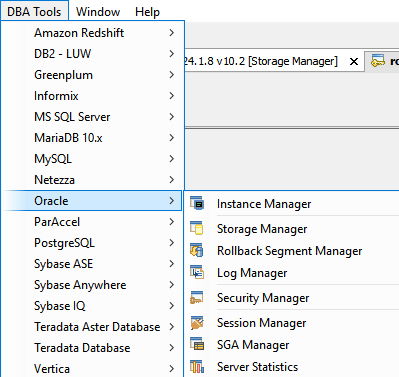Expand the Amazon Redshift submenu arrow
Screen dimensions: 399x377
click(172, 33)
